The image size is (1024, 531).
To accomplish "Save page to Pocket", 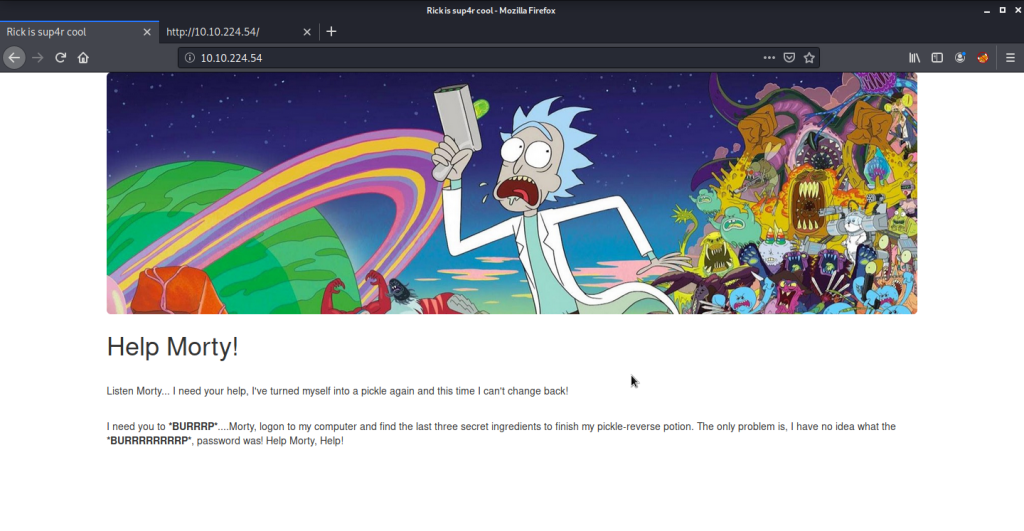I will pyautogui.click(x=789, y=58).
